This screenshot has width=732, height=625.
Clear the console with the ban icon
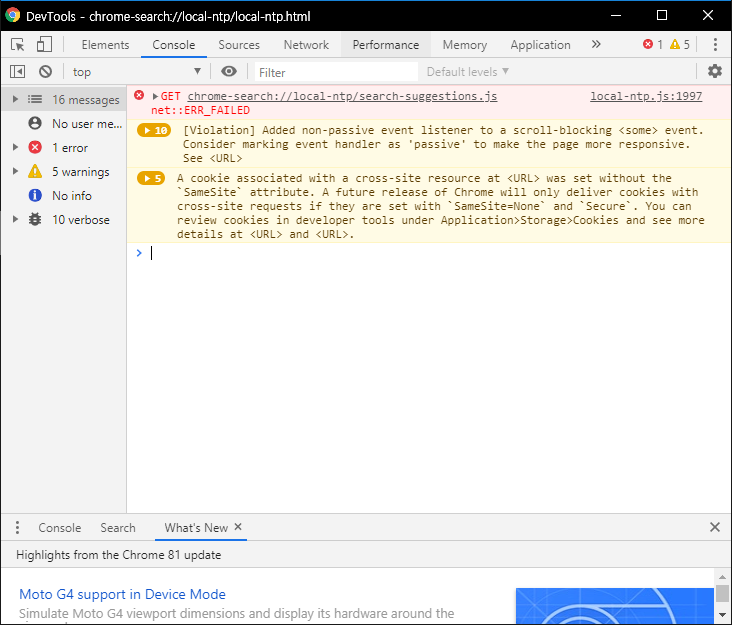[x=45, y=72]
